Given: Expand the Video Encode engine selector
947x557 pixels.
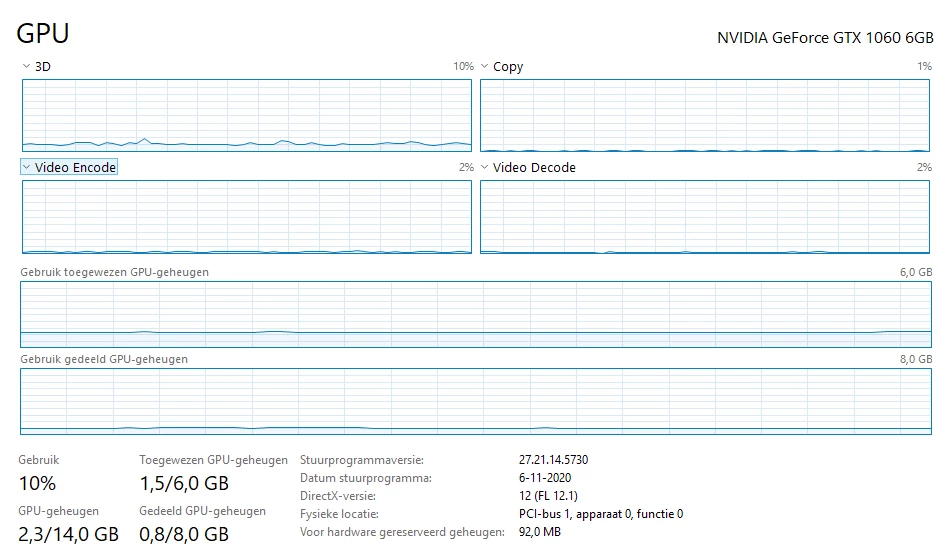Looking at the screenshot, I should 69,167.
